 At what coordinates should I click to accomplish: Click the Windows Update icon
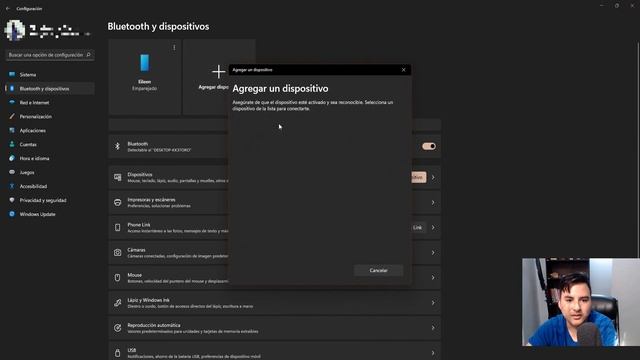pyautogui.click(x=12, y=214)
